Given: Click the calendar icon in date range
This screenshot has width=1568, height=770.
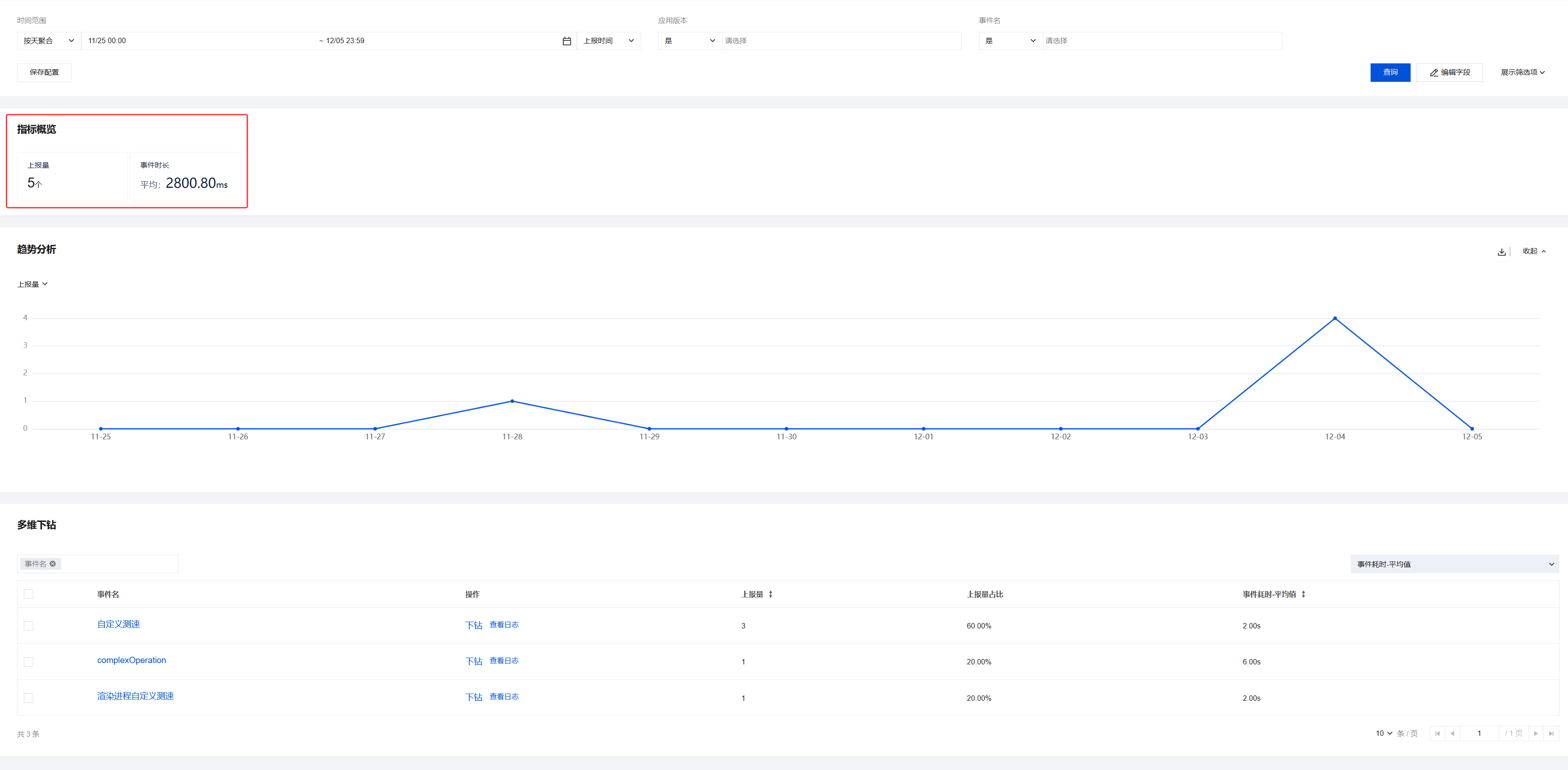Looking at the screenshot, I should (566, 41).
